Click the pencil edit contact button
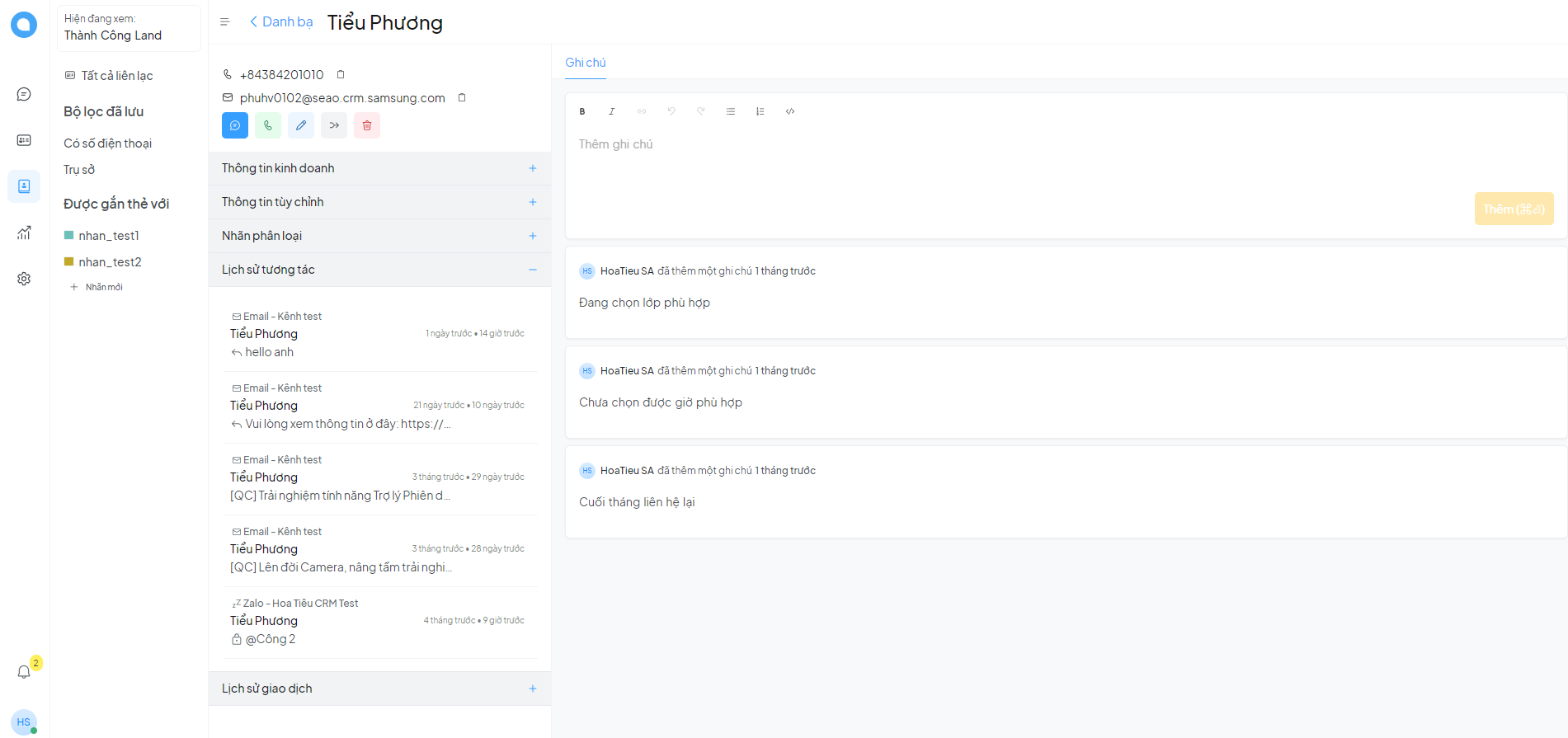Screen dimensions: 1568x738 [x=301, y=125]
